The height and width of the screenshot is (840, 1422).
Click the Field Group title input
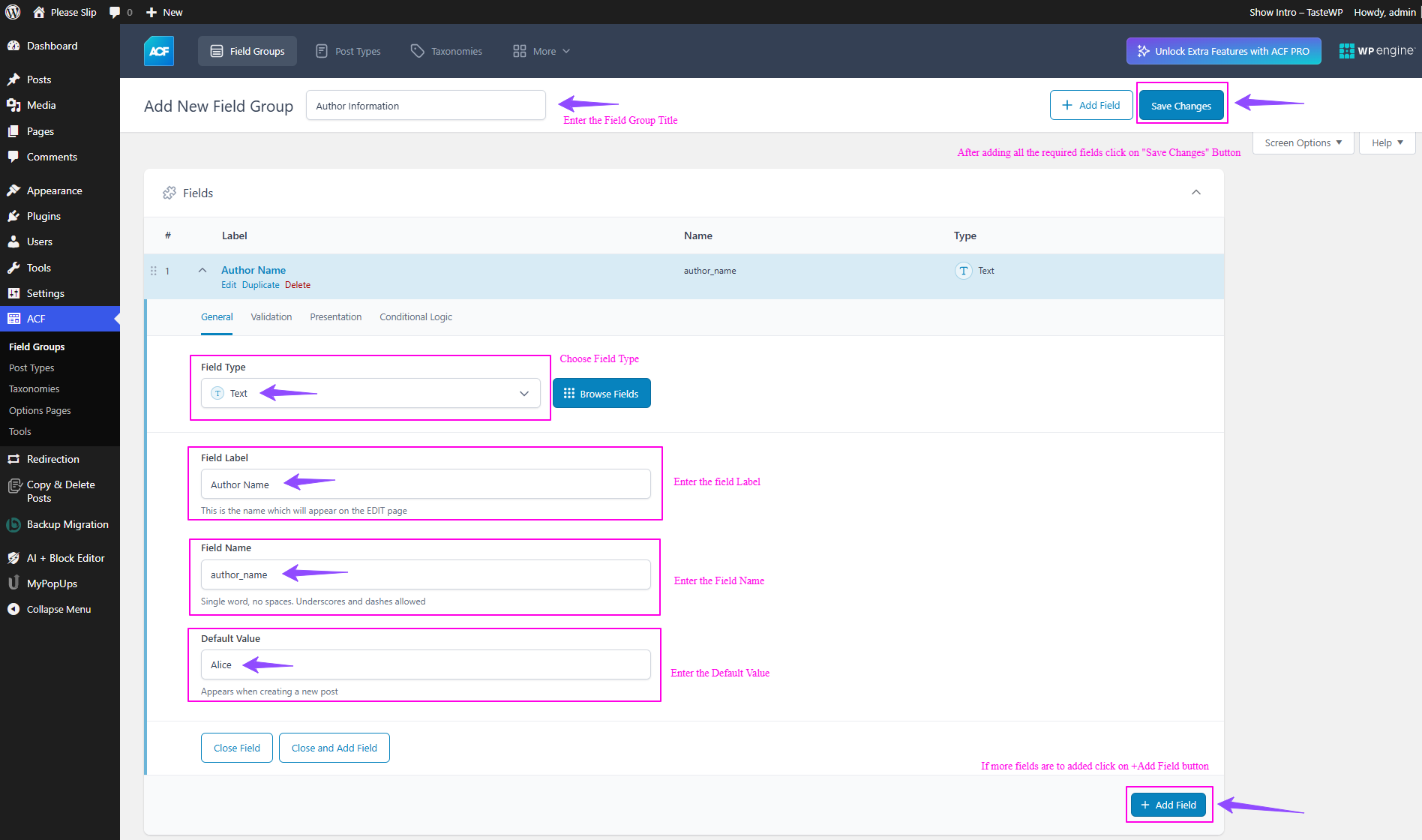point(426,105)
